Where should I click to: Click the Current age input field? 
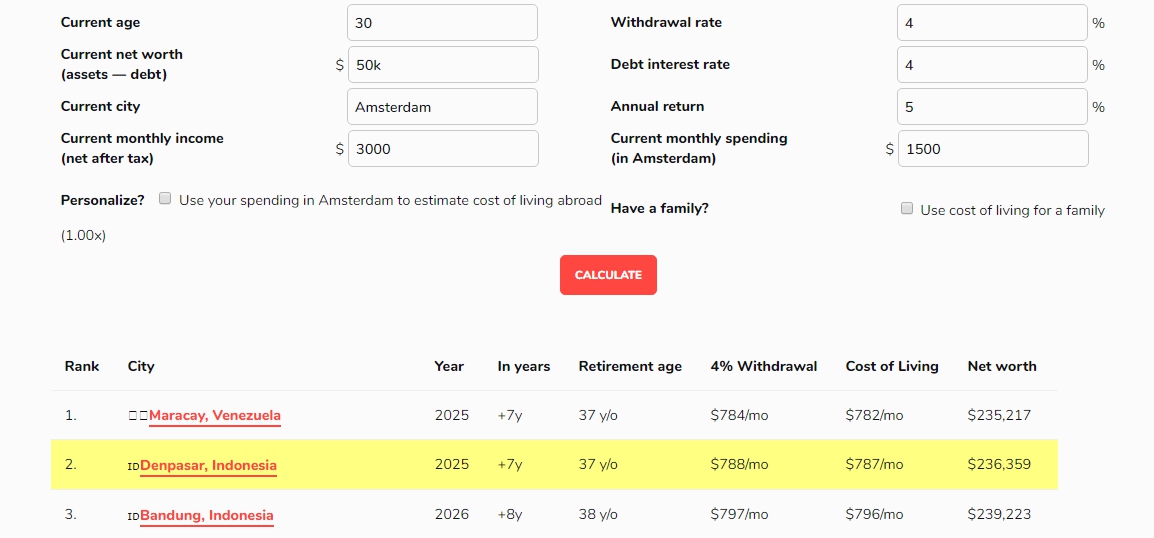click(x=442, y=23)
